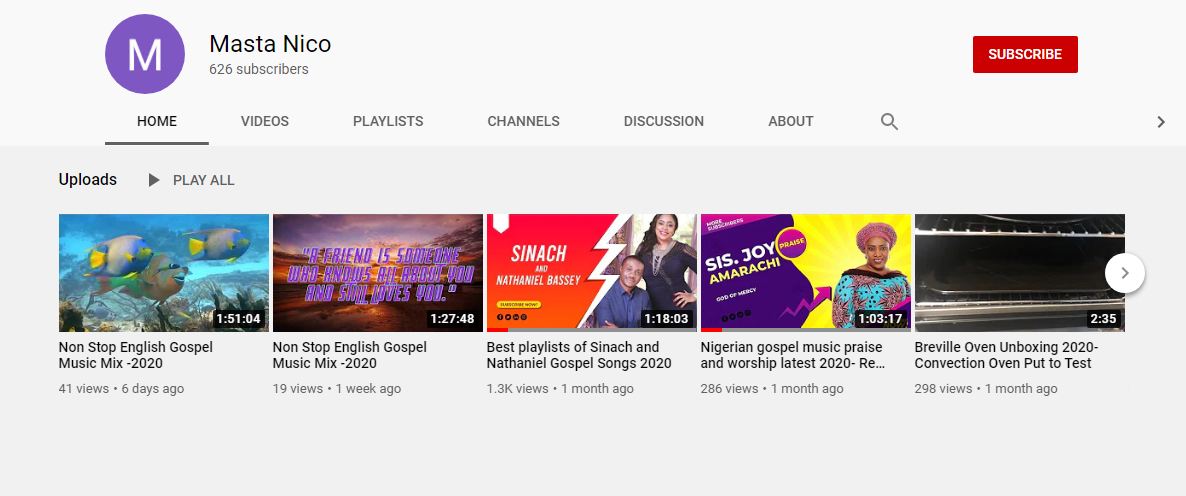The image size is (1186, 496).
Task: Open the Breville oven video thumbnail
Action: point(1020,273)
